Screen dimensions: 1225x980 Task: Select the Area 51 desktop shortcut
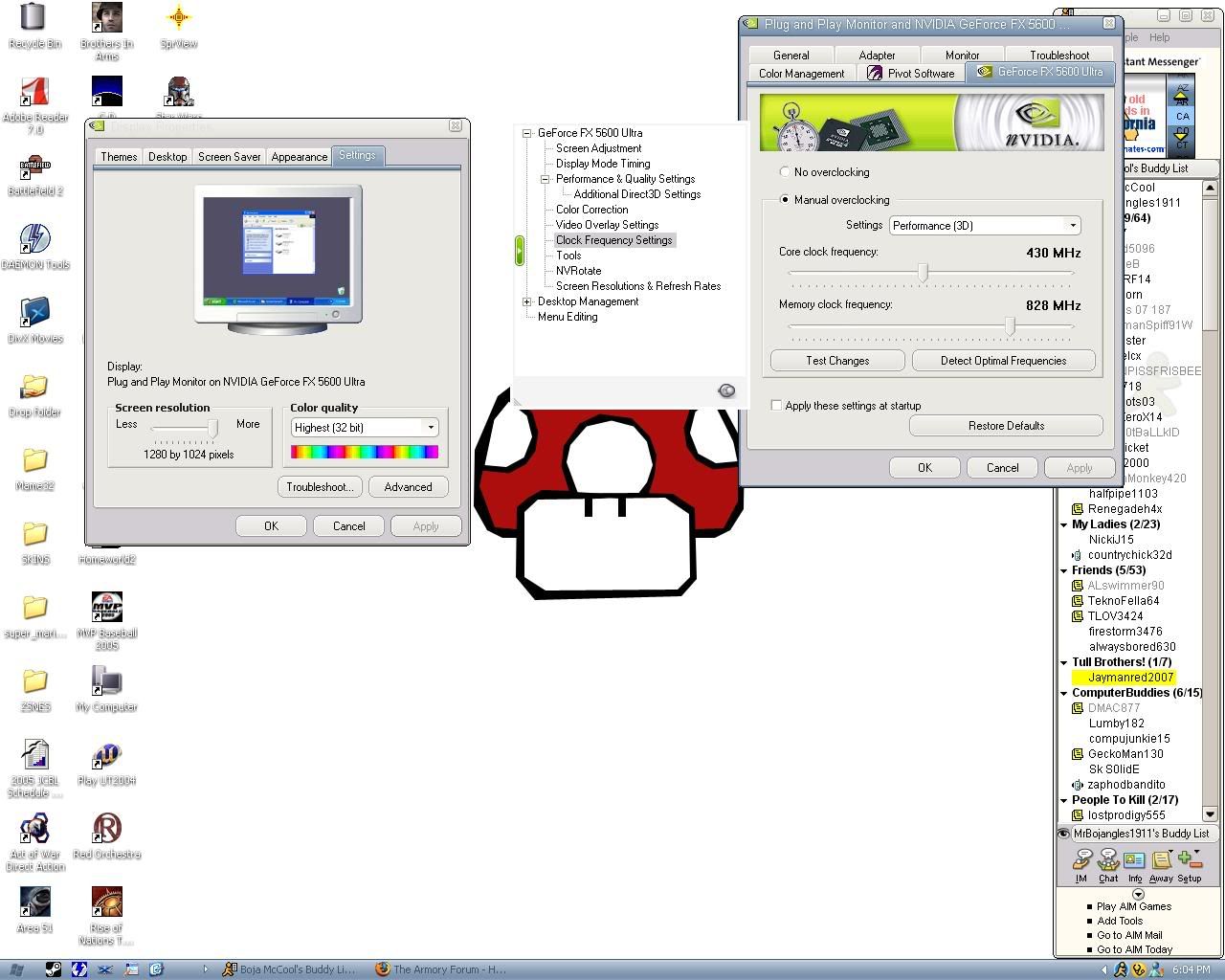[x=34, y=909]
